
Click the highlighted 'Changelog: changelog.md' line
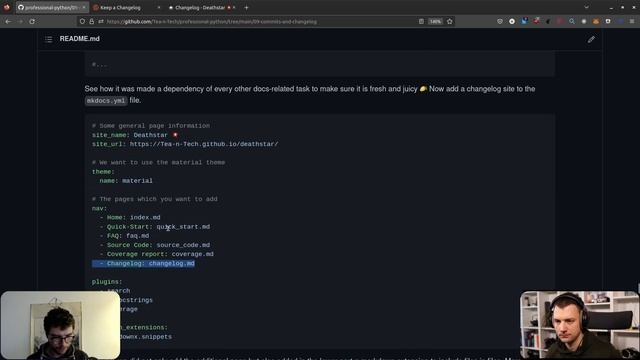[143, 263]
